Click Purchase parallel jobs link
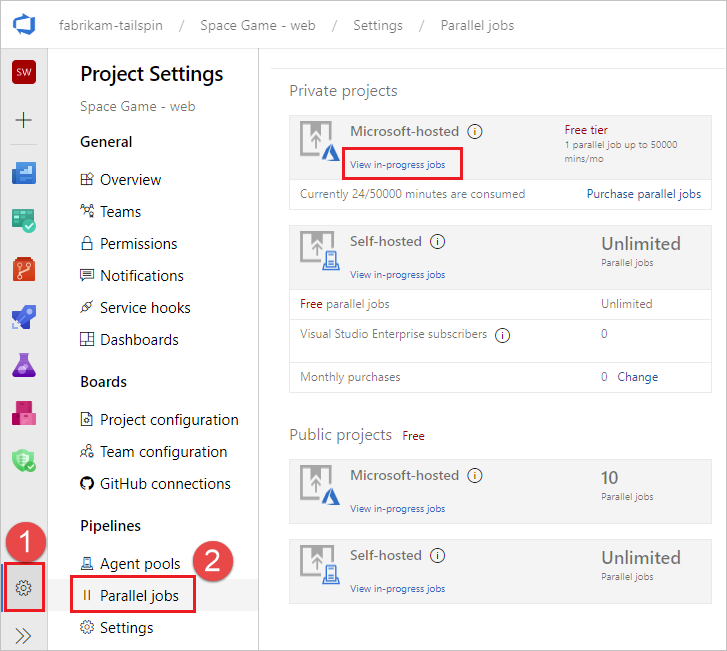 click(x=644, y=194)
